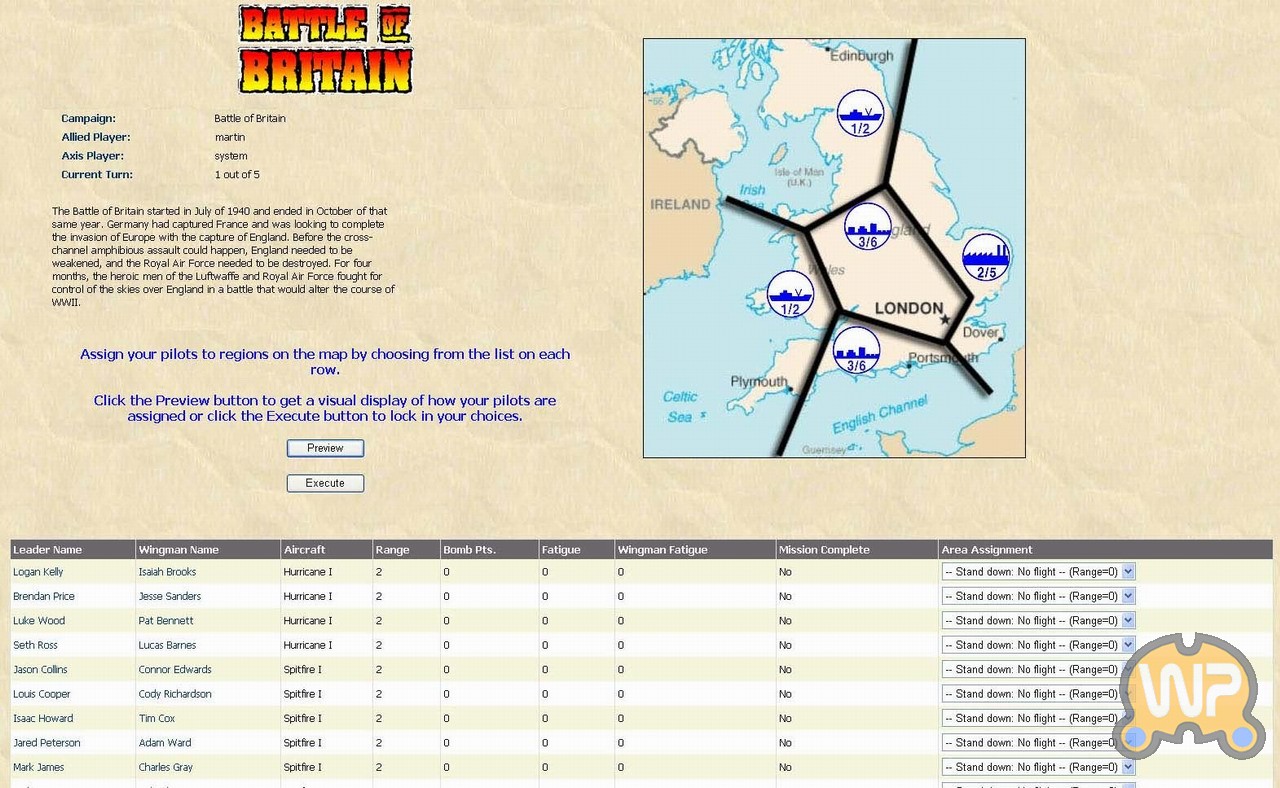Click leader name Jason Collins

click(40, 670)
